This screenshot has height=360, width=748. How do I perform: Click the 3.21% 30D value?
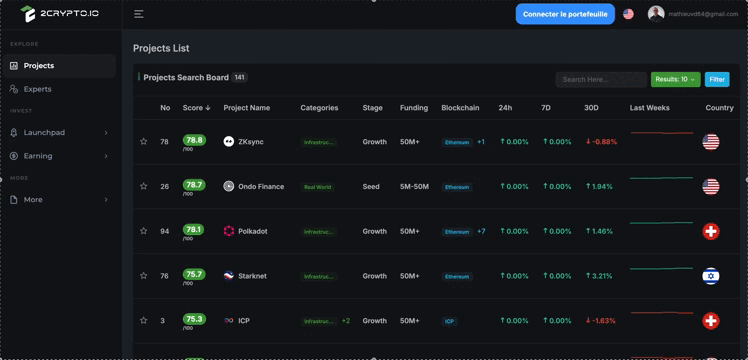[x=599, y=276]
